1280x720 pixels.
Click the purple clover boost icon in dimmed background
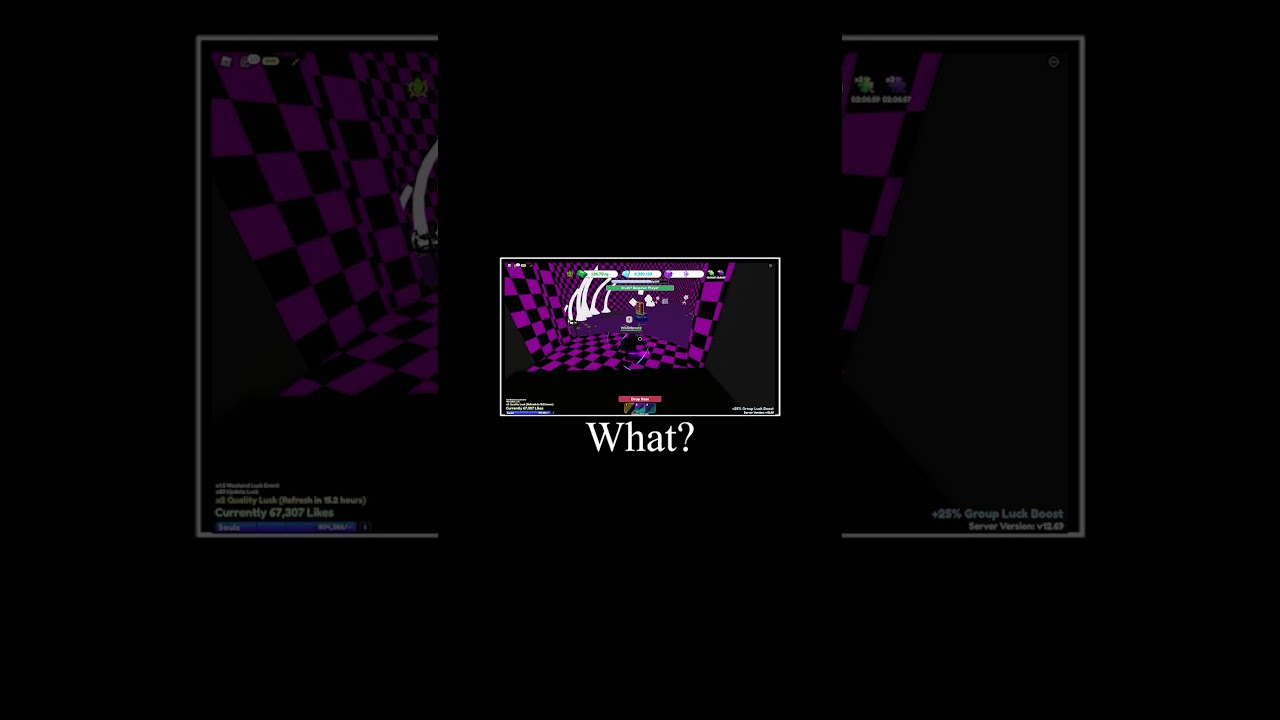897,84
